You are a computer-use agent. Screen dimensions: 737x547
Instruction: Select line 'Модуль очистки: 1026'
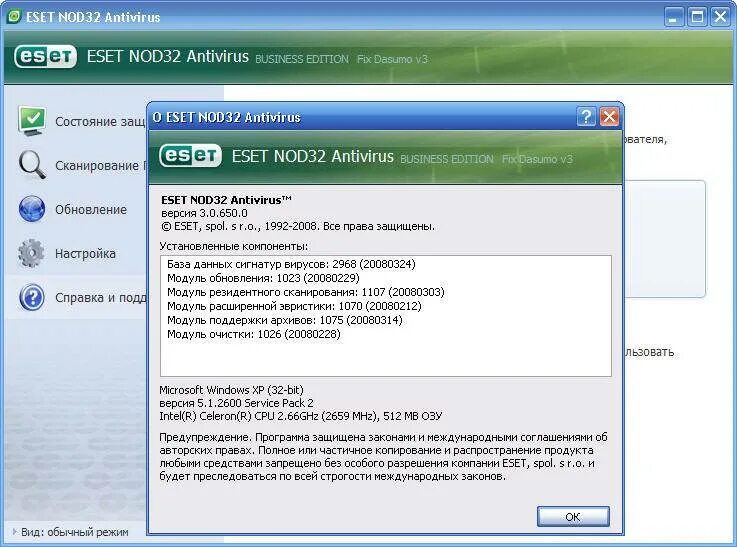(x=254, y=335)
